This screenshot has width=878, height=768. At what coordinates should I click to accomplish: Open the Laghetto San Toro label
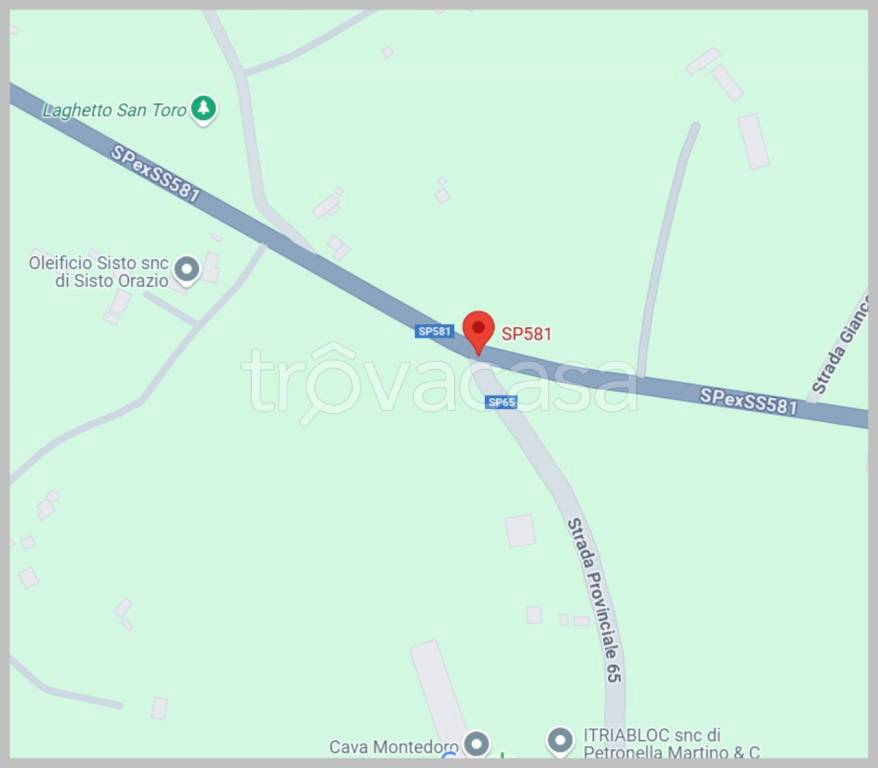[x=115, y=110]
